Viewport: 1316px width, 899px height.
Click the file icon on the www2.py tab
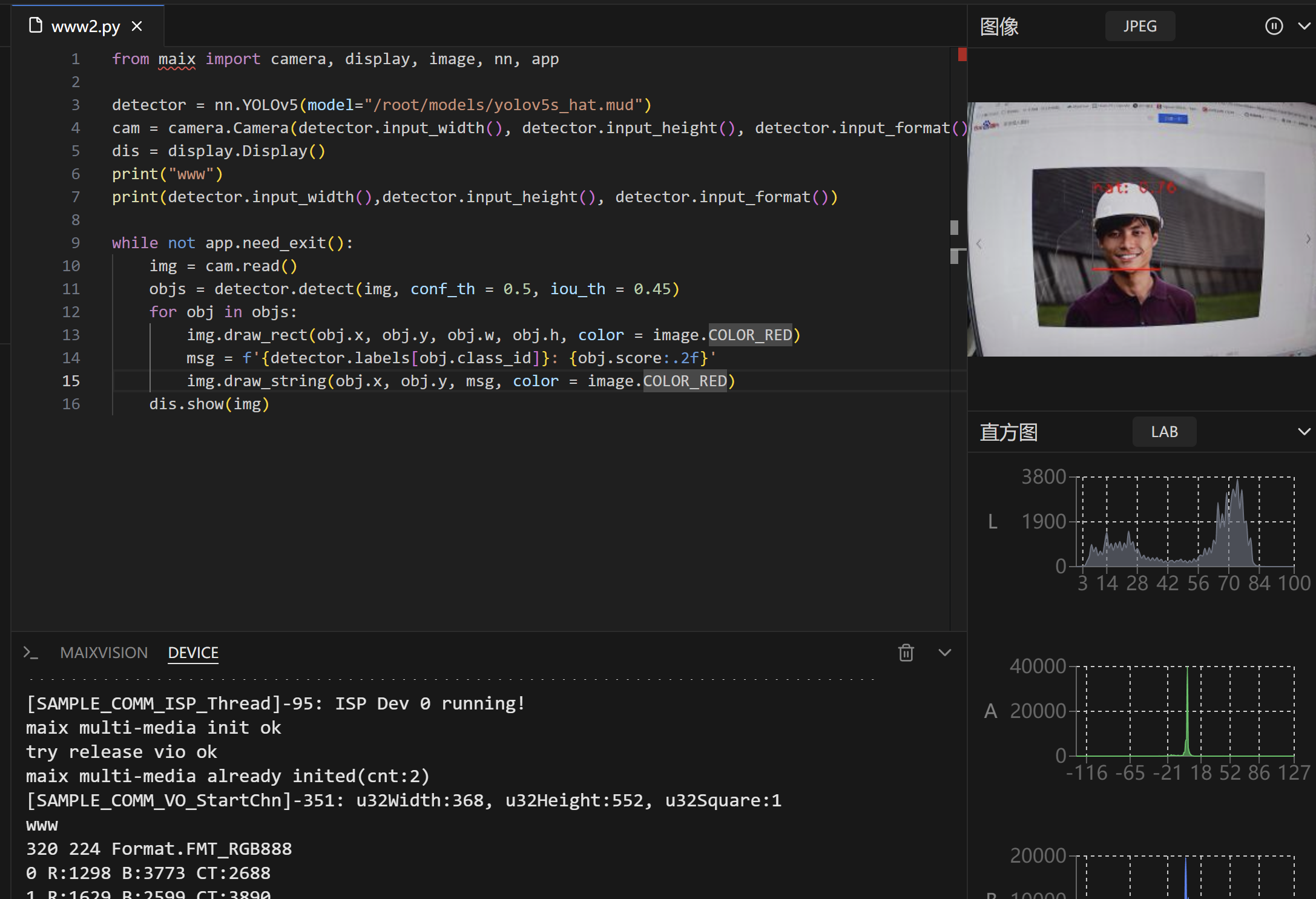pyautogui.click(x=36, y=25)
